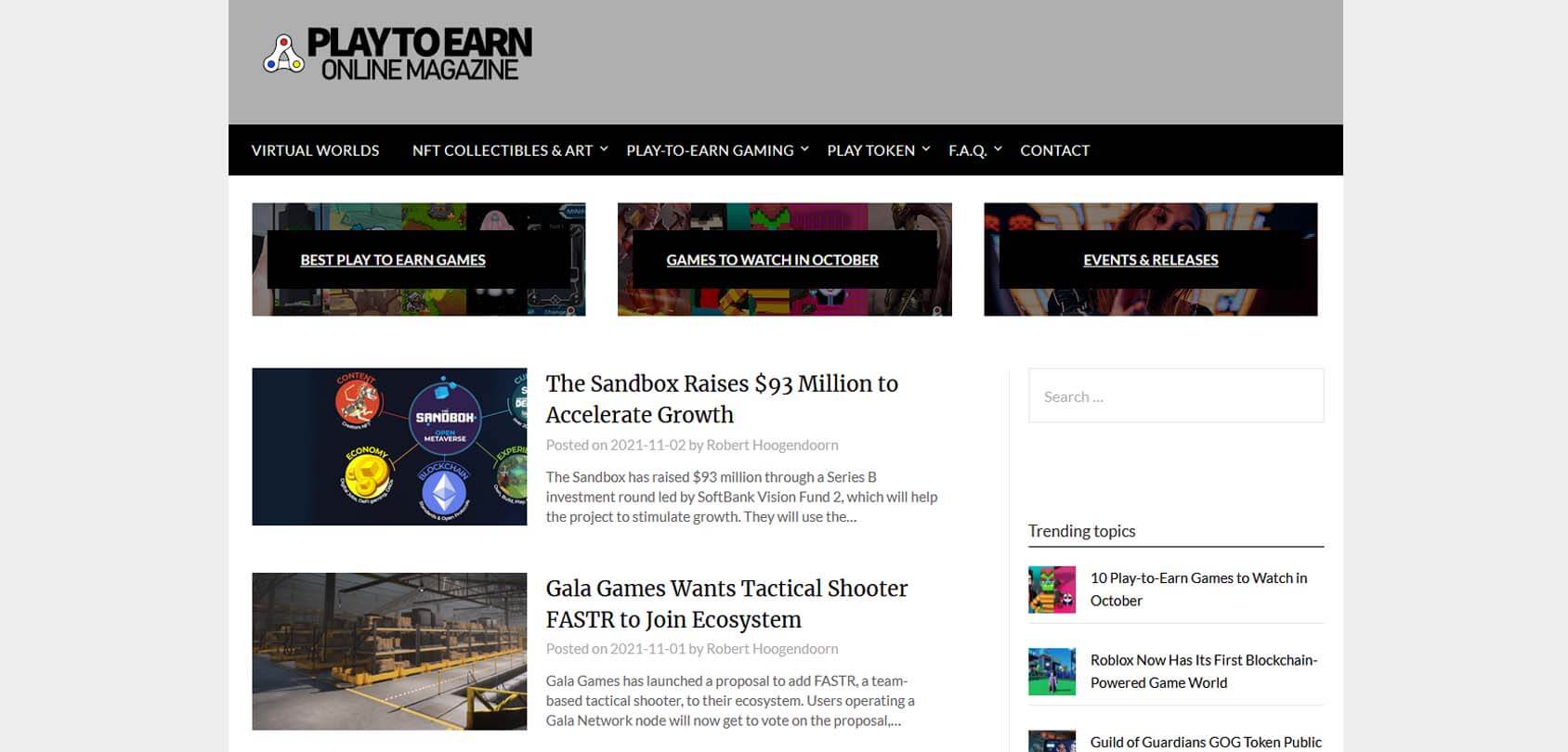Open the Gala Games article date 2021-11-01
Viewport: 1568px width, 752px height.
[x=647, y=649]
